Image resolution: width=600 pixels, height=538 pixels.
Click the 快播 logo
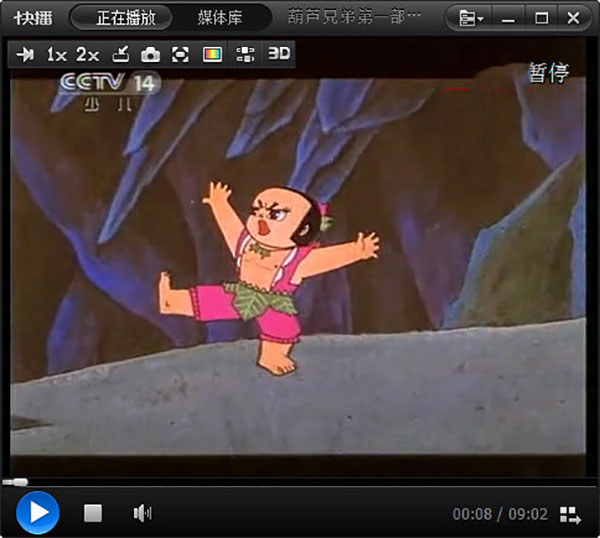tap(33, 18)
